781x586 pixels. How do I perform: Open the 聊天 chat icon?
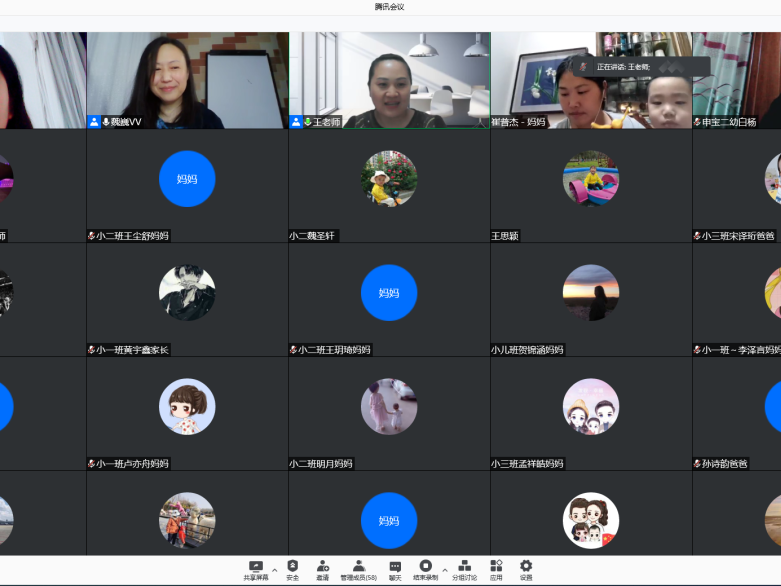[x=395, y=567]
